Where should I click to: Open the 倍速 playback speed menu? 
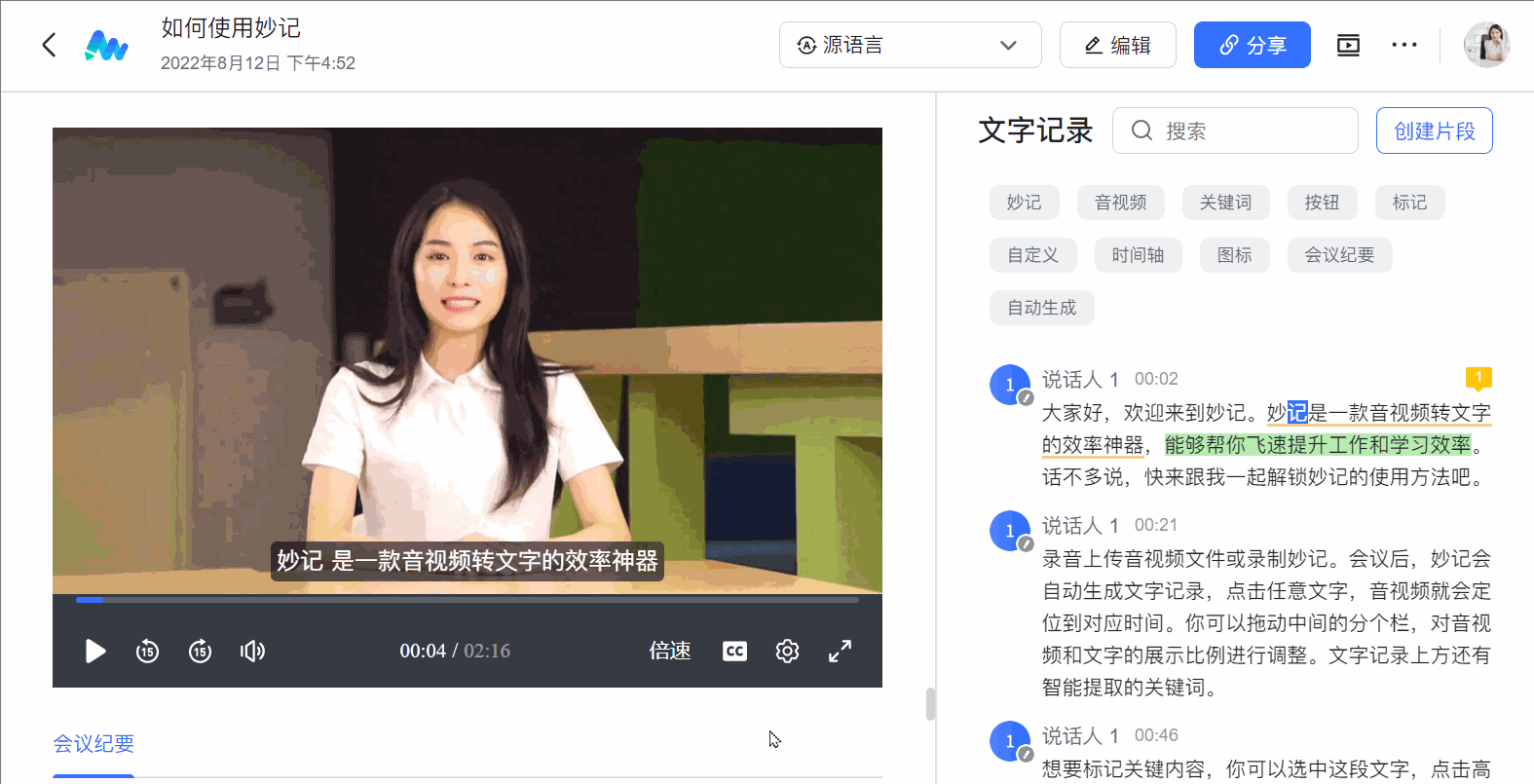[x=670, y=651]
